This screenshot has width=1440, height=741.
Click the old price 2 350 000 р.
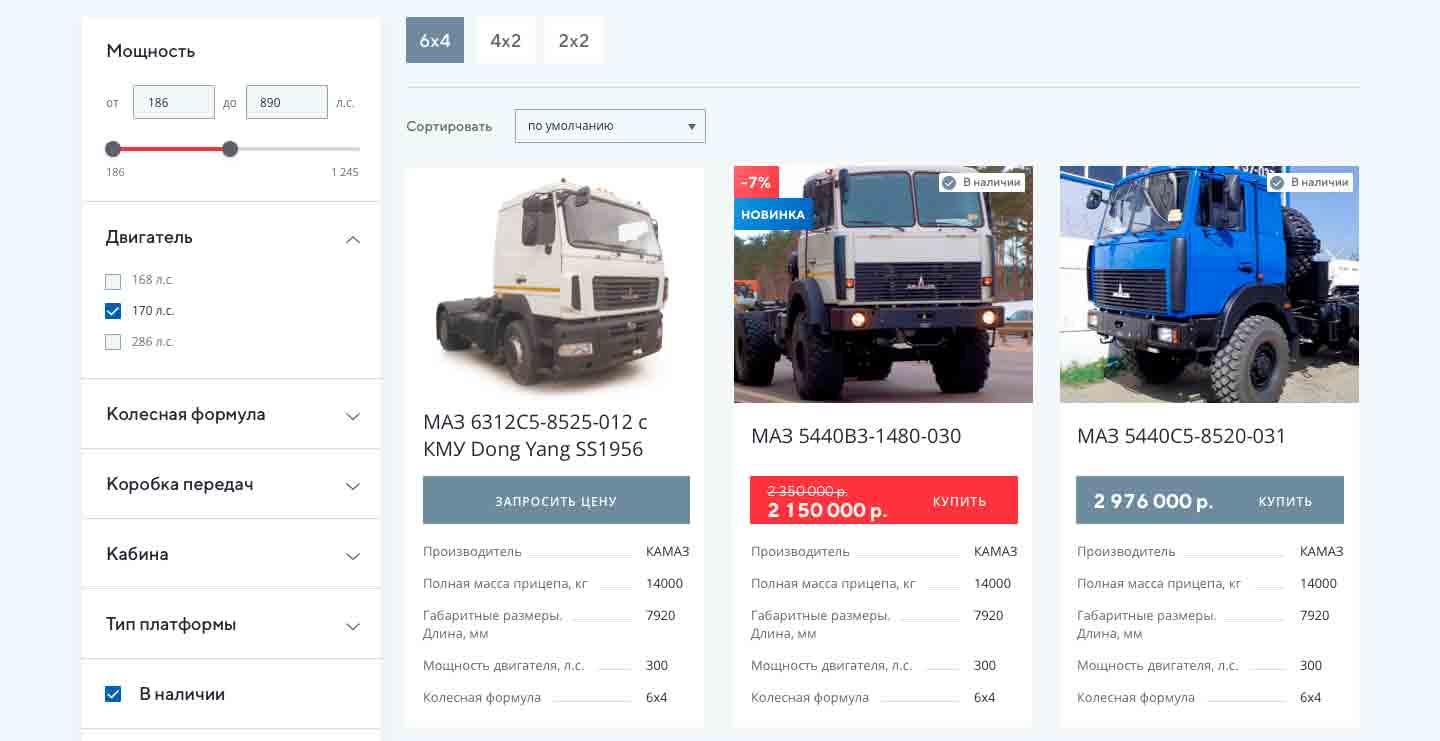coord(807,491)
